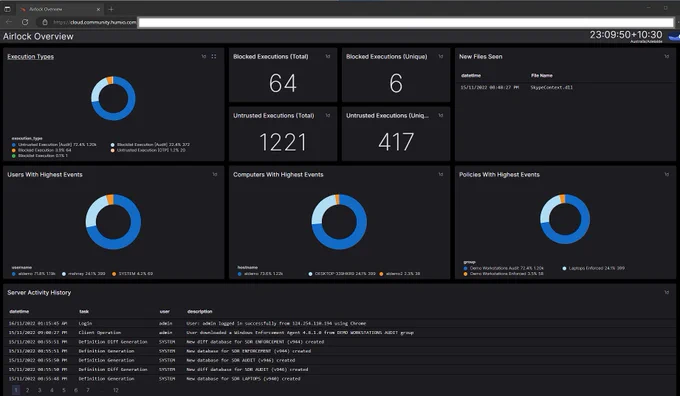Click 1d time badge on Blocked Executions (Unique)
The image size is (680, 396).
point(441,56)
